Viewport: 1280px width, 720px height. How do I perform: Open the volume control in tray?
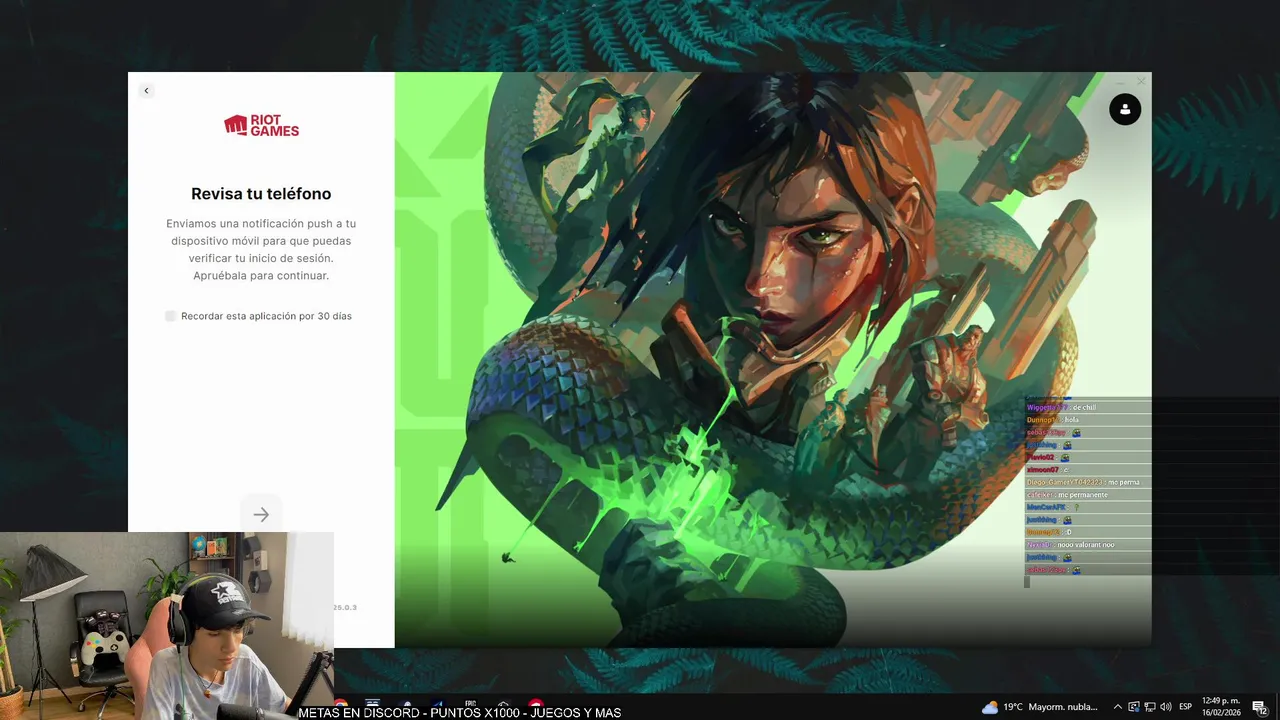click(x=1166, y=707)
